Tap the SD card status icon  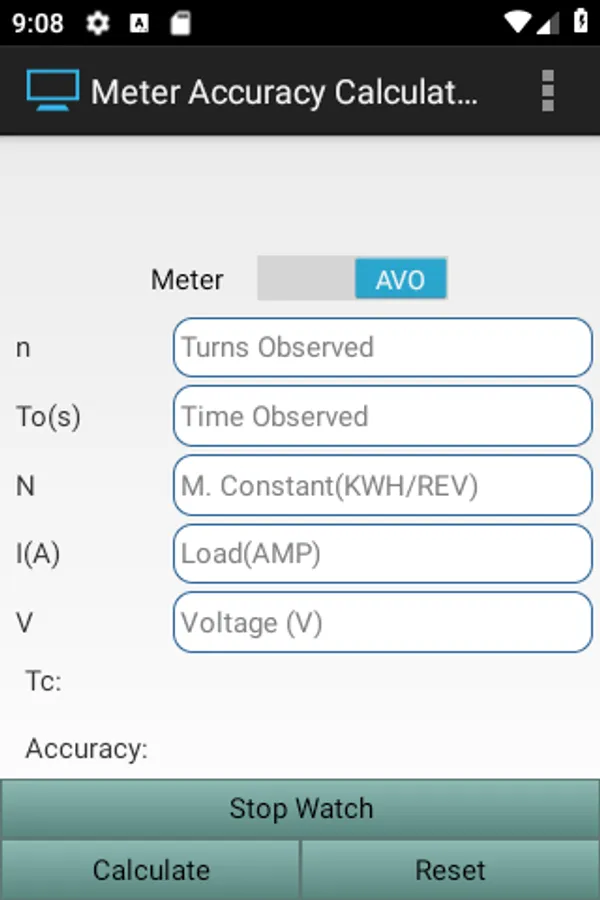180,24
